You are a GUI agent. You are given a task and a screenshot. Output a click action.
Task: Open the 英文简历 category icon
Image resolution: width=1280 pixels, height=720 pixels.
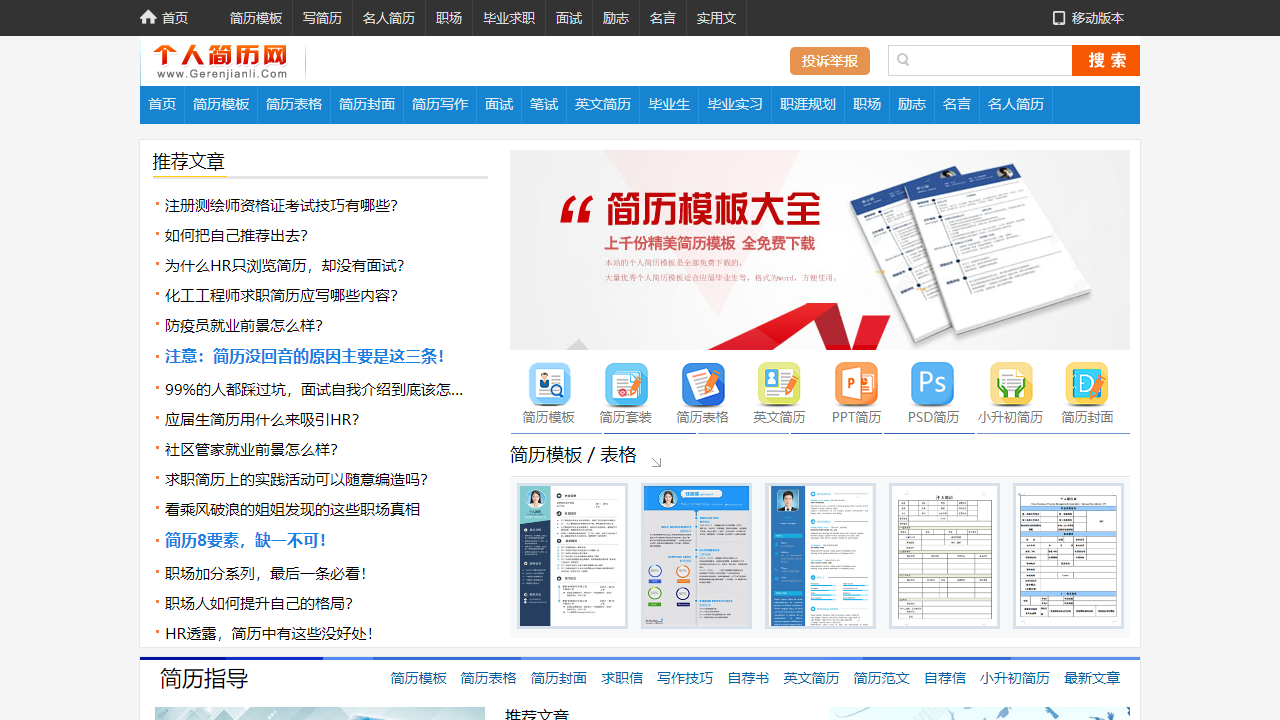coord(779,384)
